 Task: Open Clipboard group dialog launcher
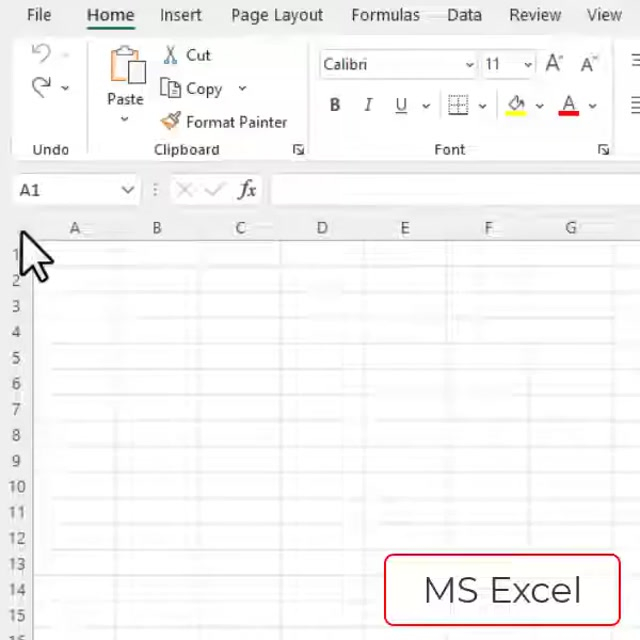pos(298,150)
